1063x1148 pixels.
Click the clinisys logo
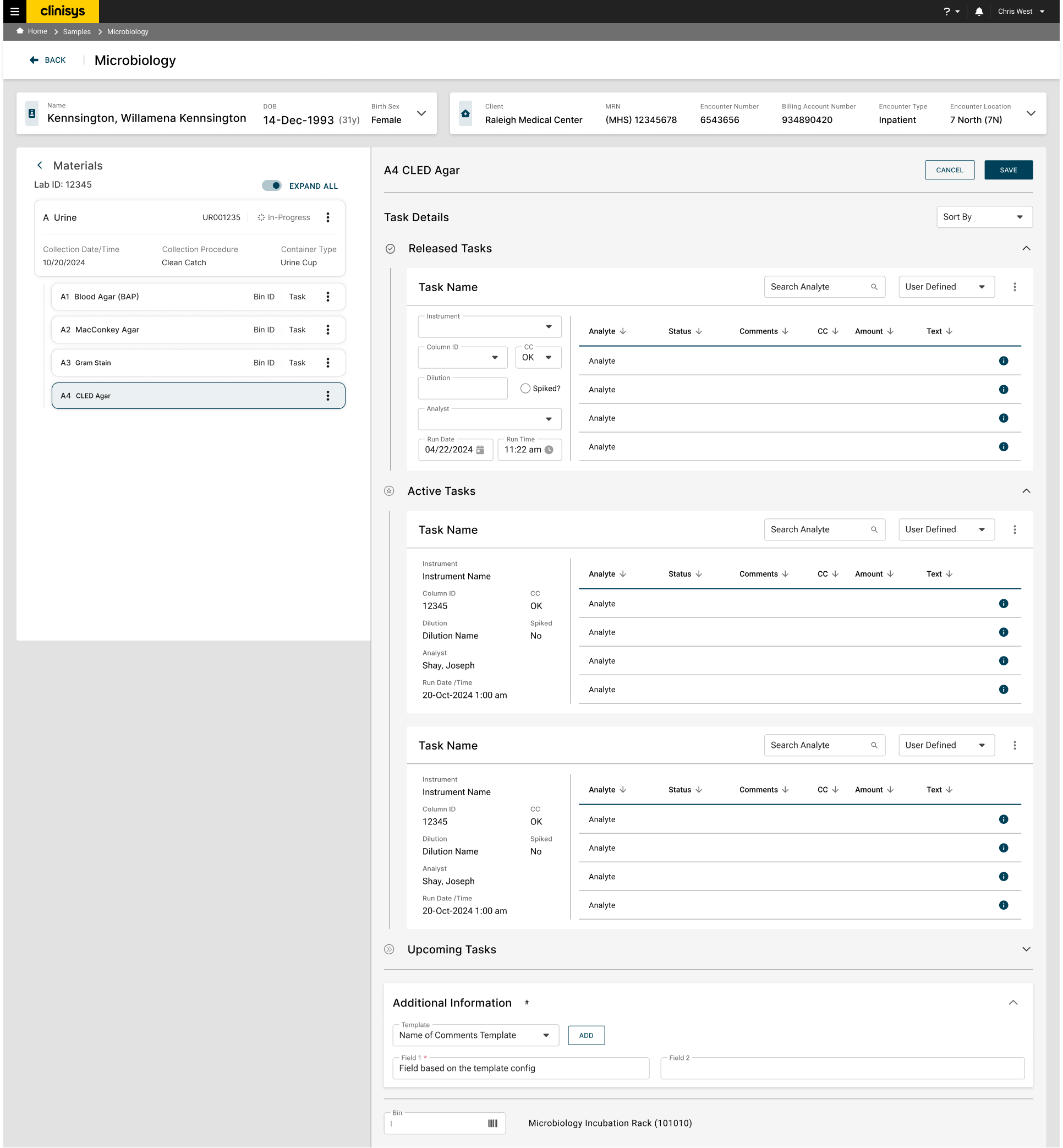tap(63, 12)
